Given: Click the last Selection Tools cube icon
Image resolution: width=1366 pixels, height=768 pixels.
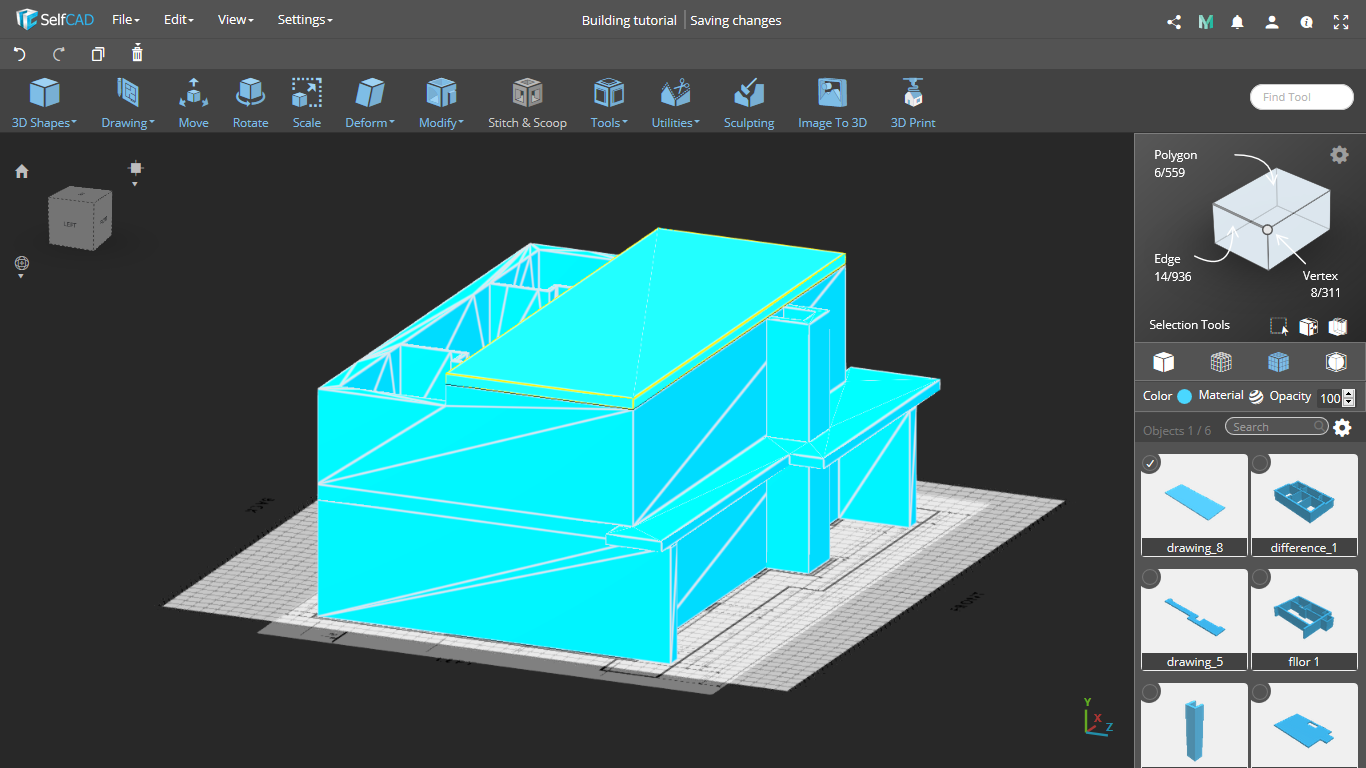Looking at the screenshot, I should point(1338,326).
